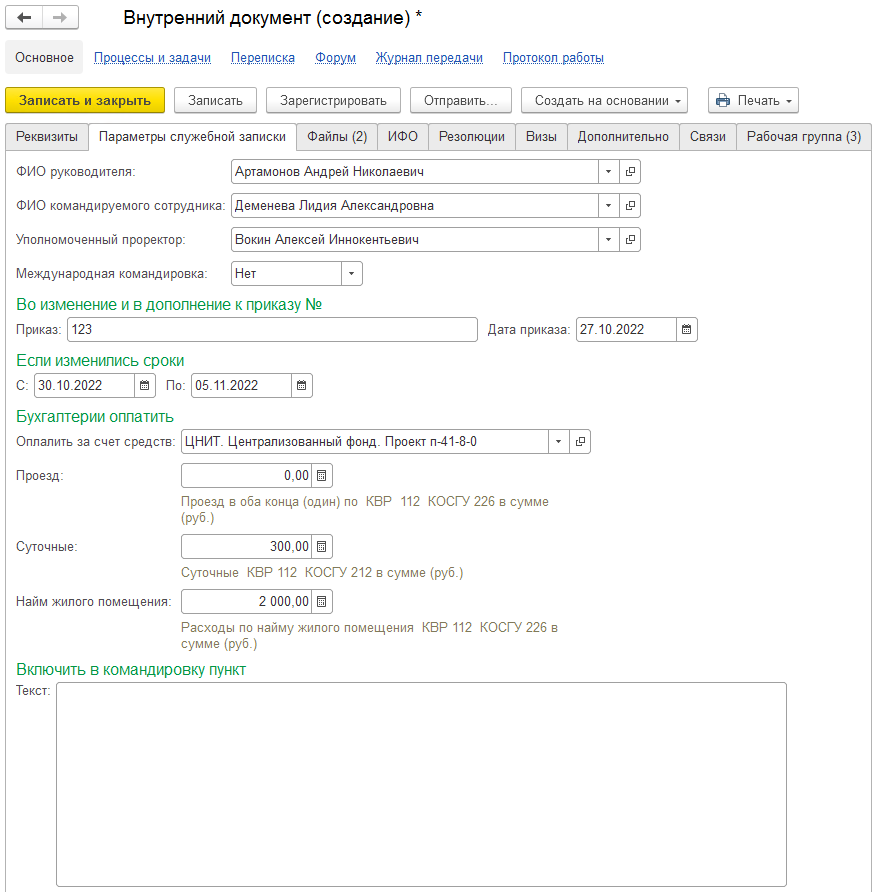Open Создать на основании dropdown menu

click(604, 100)
